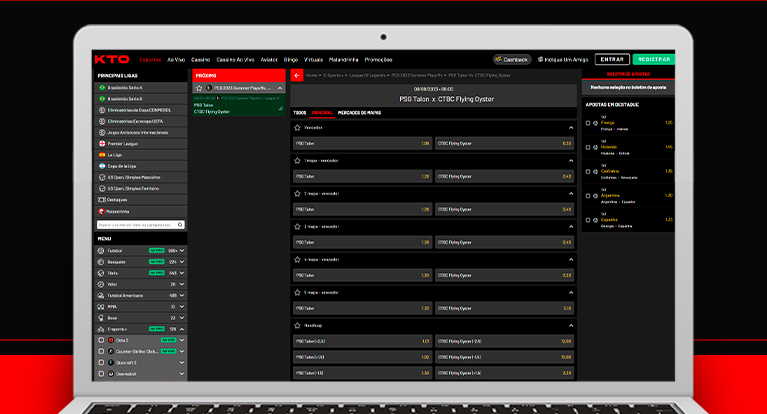Image resolution: width=767 pixels, height=414 pixels.
Task: Check the França featured bet checkbox
Action: tap(588, 123)
